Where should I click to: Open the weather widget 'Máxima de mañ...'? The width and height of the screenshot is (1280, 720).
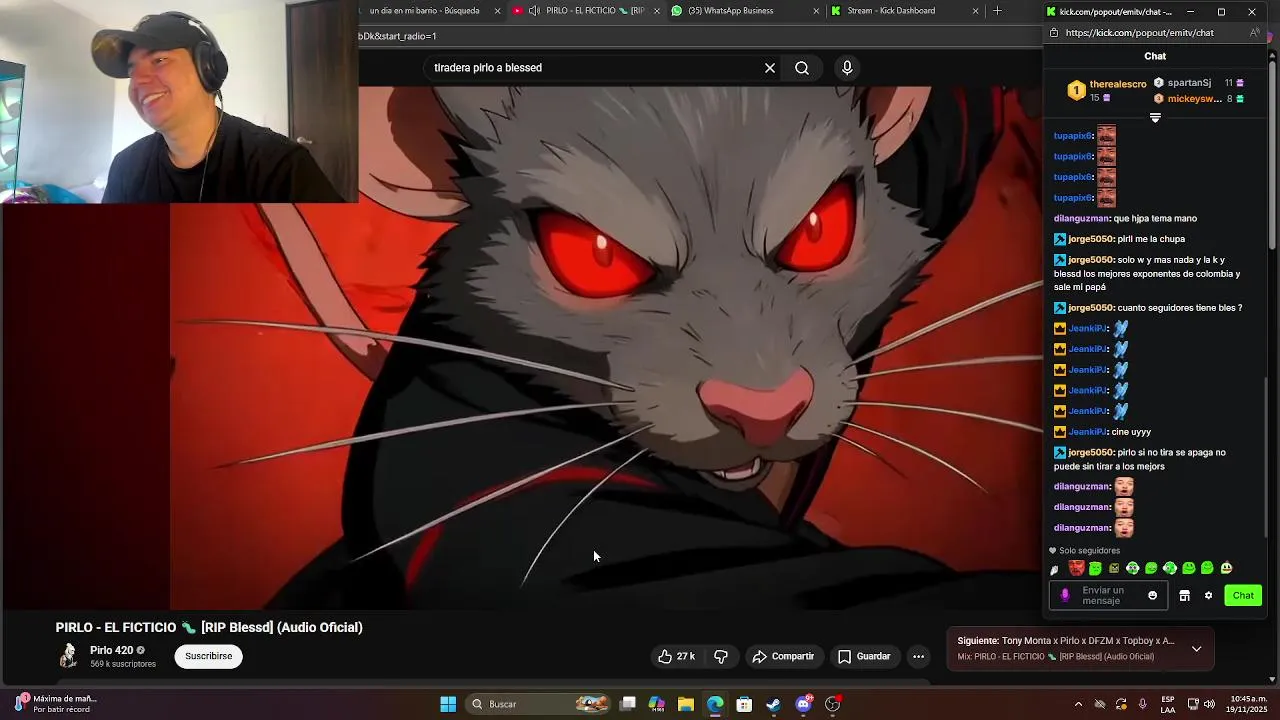point(55,704)
